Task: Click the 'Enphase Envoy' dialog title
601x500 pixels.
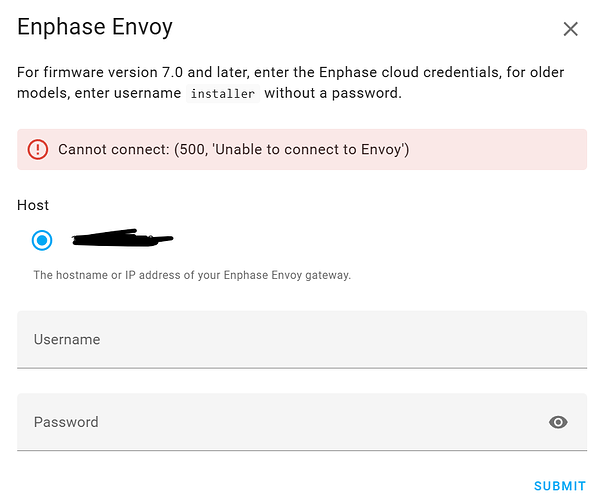Action: (95, 27)
